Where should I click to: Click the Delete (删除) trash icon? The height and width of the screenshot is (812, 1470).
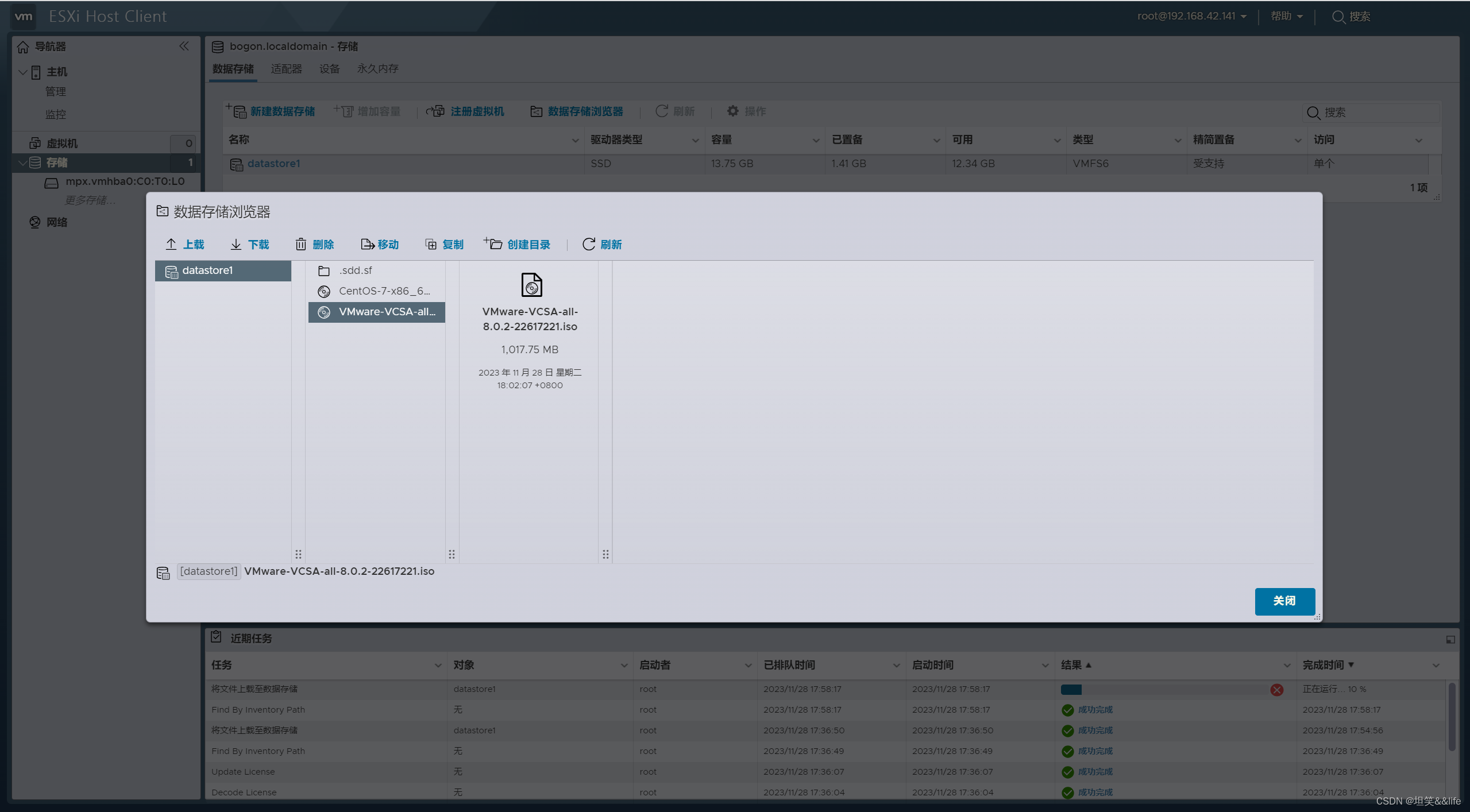[301, 245]
